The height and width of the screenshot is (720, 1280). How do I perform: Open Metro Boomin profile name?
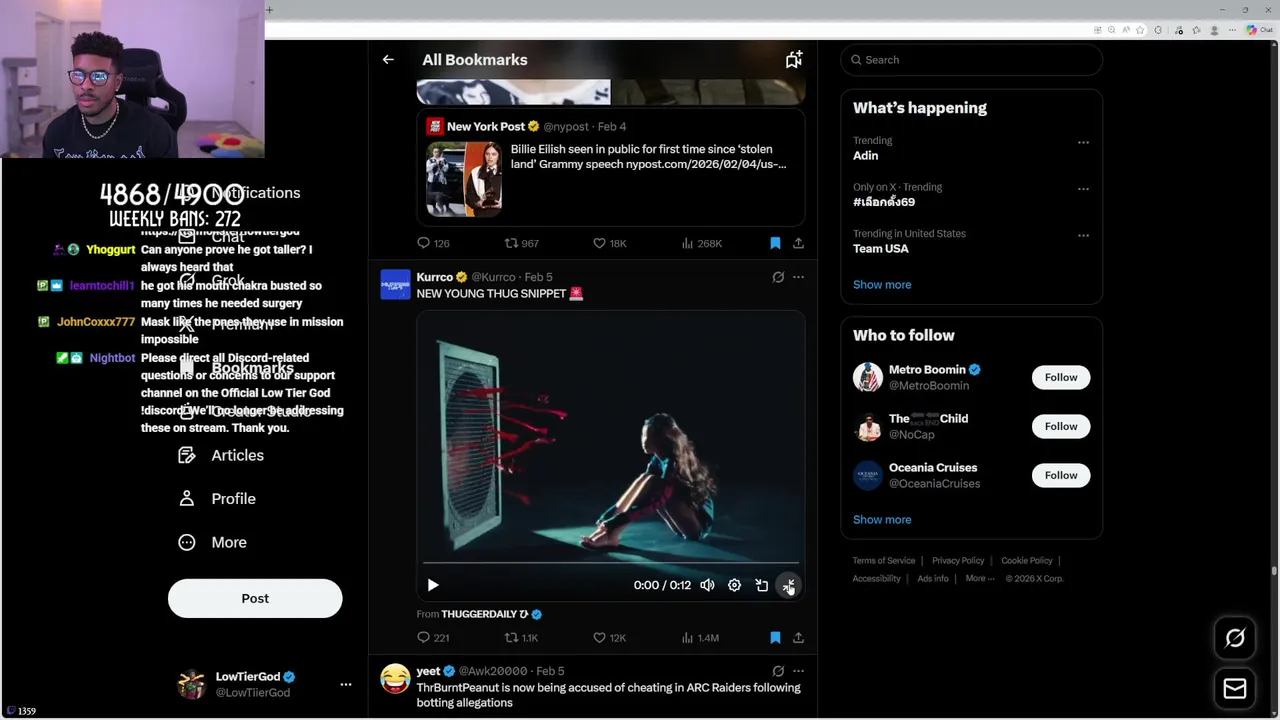(x=927, y=369)
